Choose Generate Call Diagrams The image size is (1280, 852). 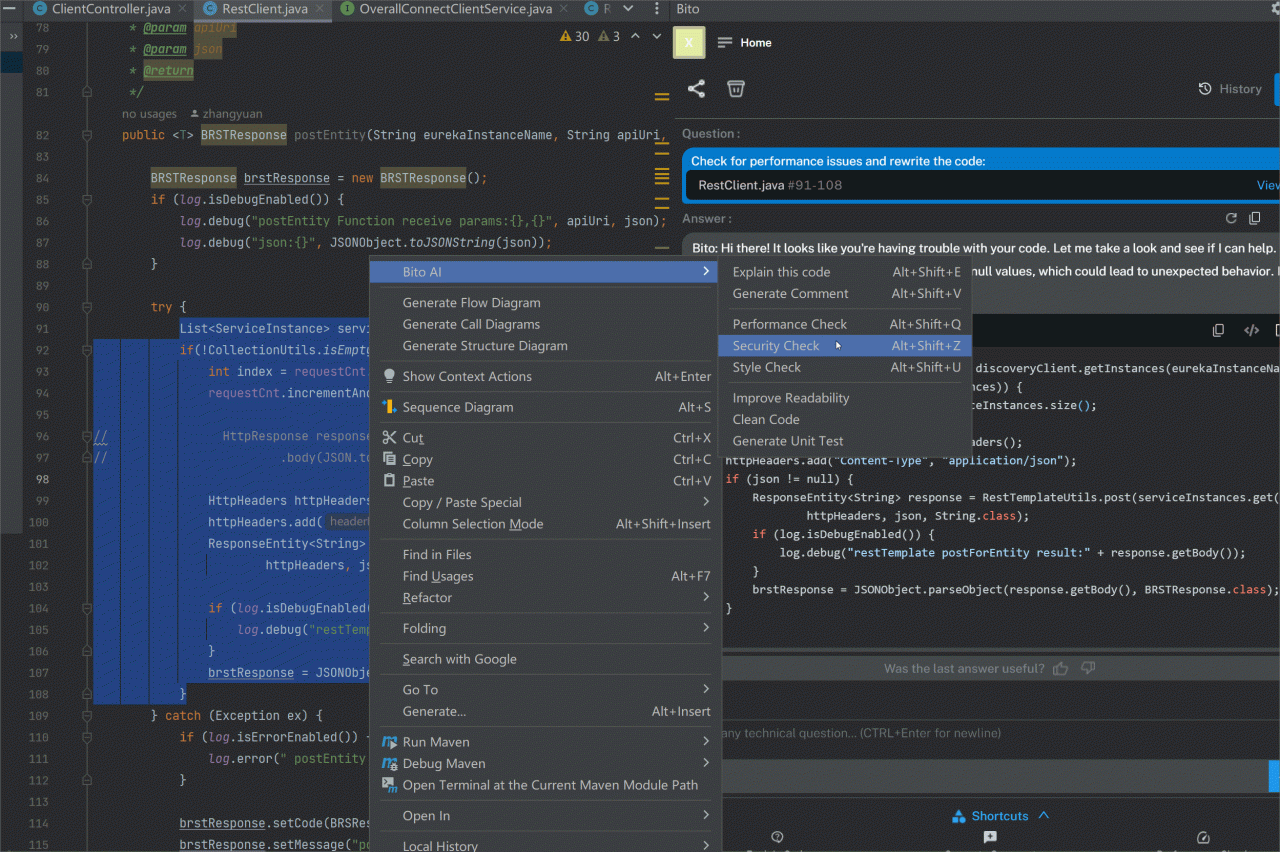pos(545,324)
